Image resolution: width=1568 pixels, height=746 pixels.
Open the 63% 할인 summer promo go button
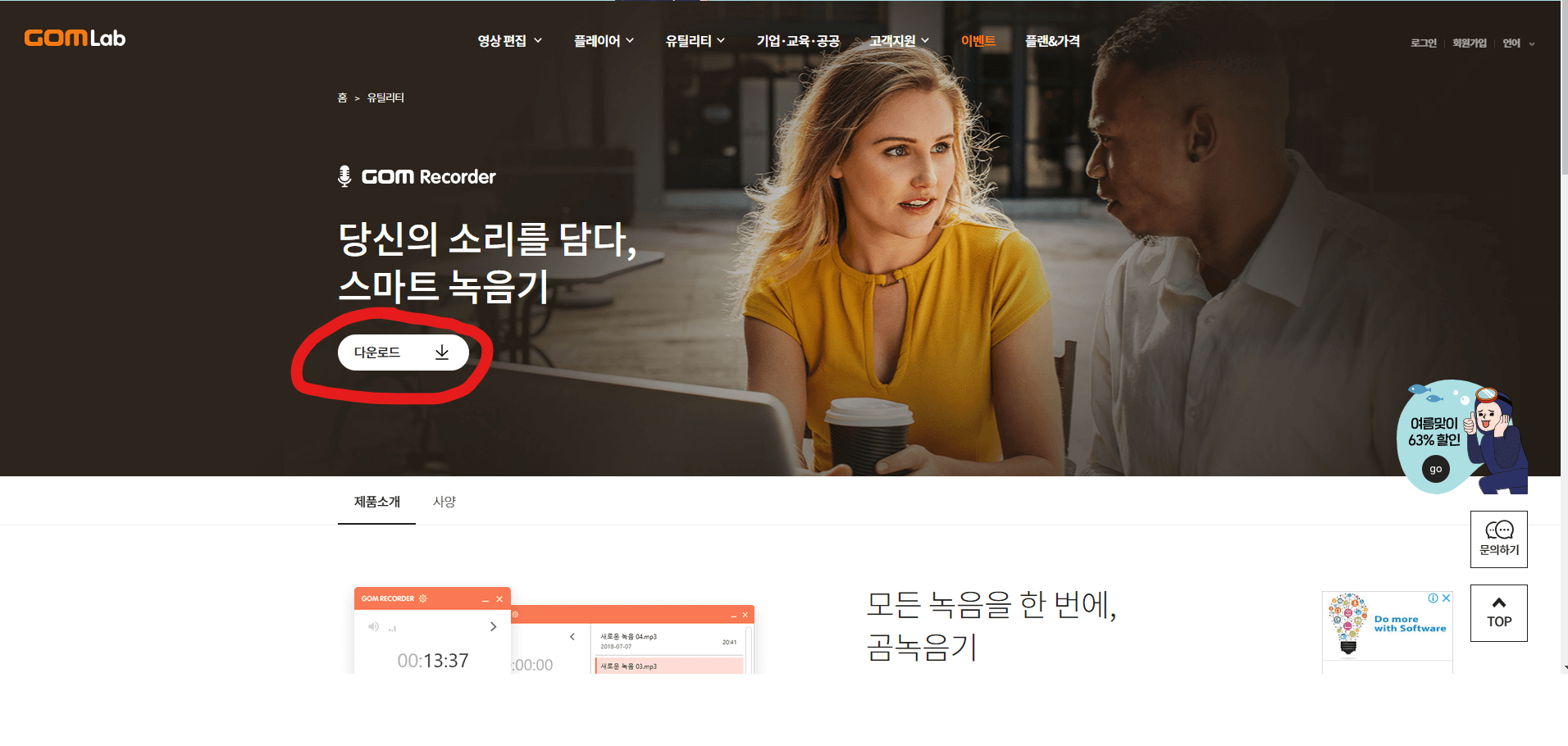click(x=1435, y=469)
